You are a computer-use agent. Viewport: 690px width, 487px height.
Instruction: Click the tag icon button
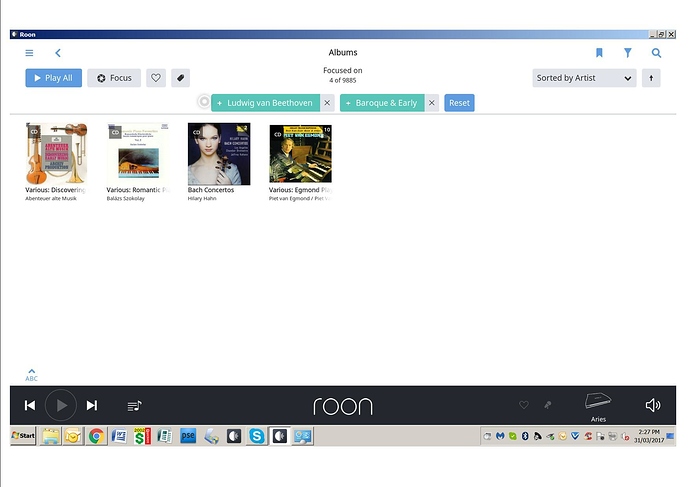180,78
